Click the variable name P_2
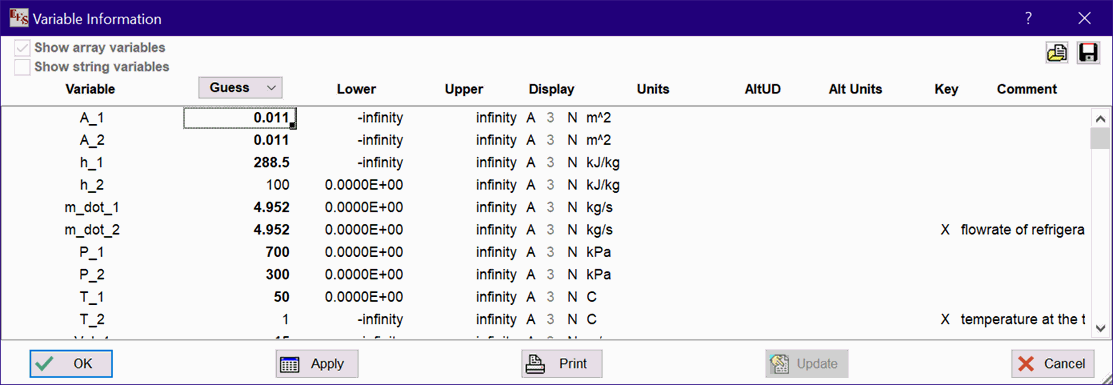This screenshot has height=385, width=1113. [x=91, y=275]
